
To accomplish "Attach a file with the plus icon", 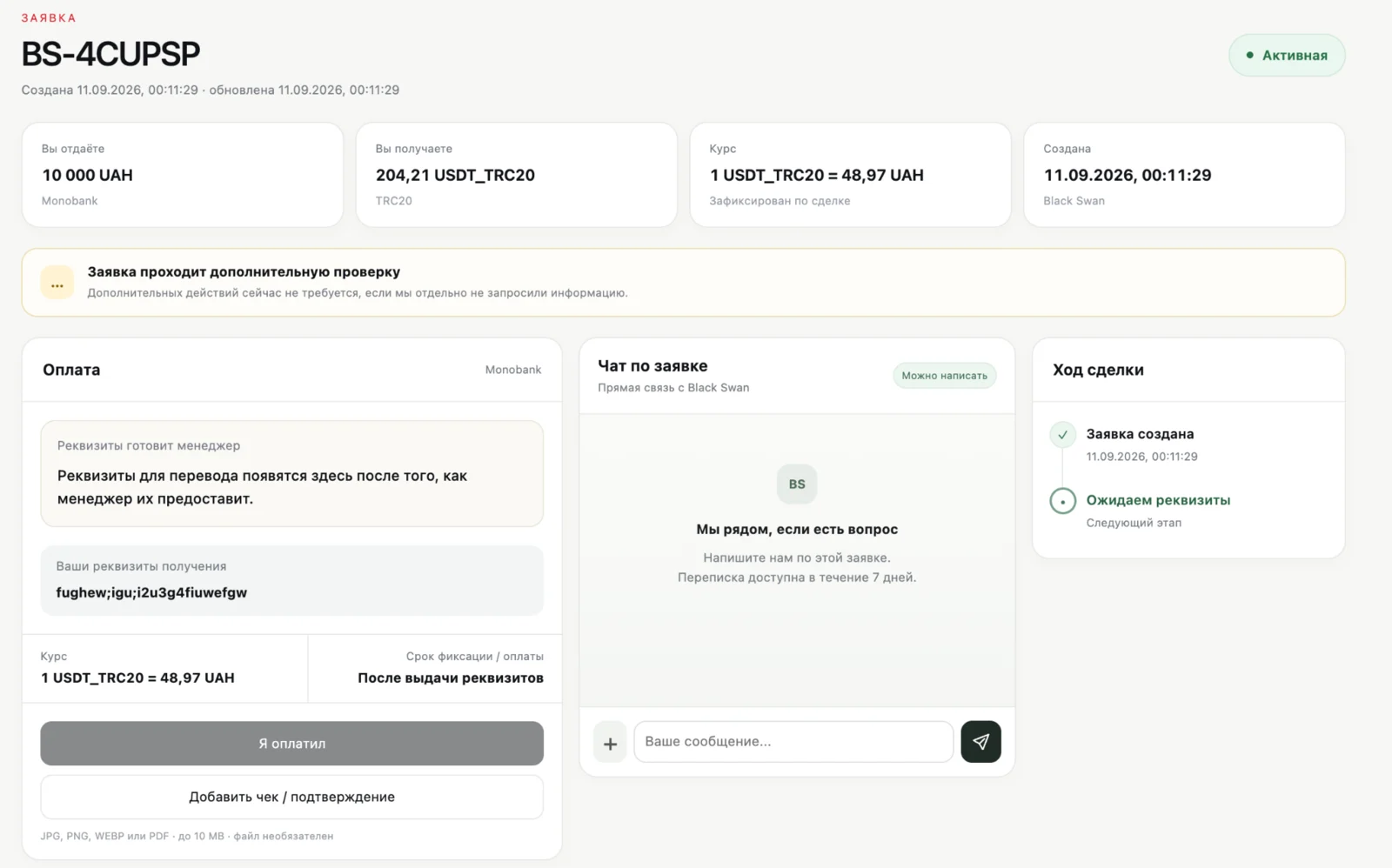I will tap(610, 743).
